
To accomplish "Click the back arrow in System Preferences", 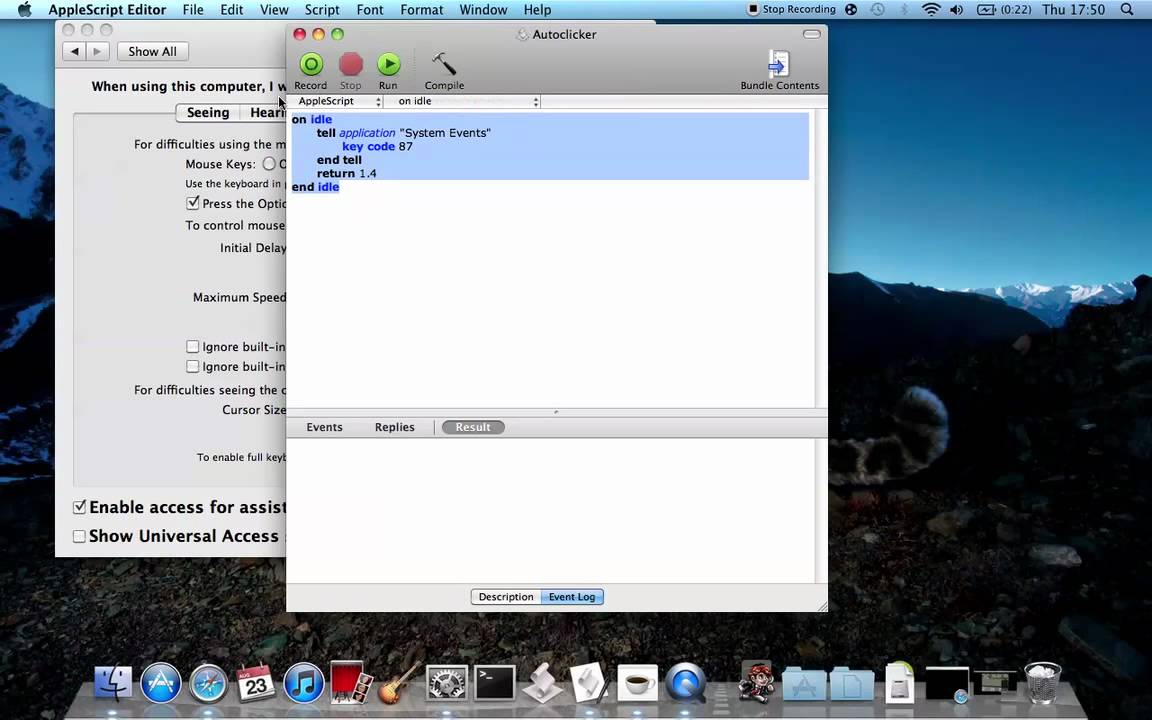I will tap(74, 51).
